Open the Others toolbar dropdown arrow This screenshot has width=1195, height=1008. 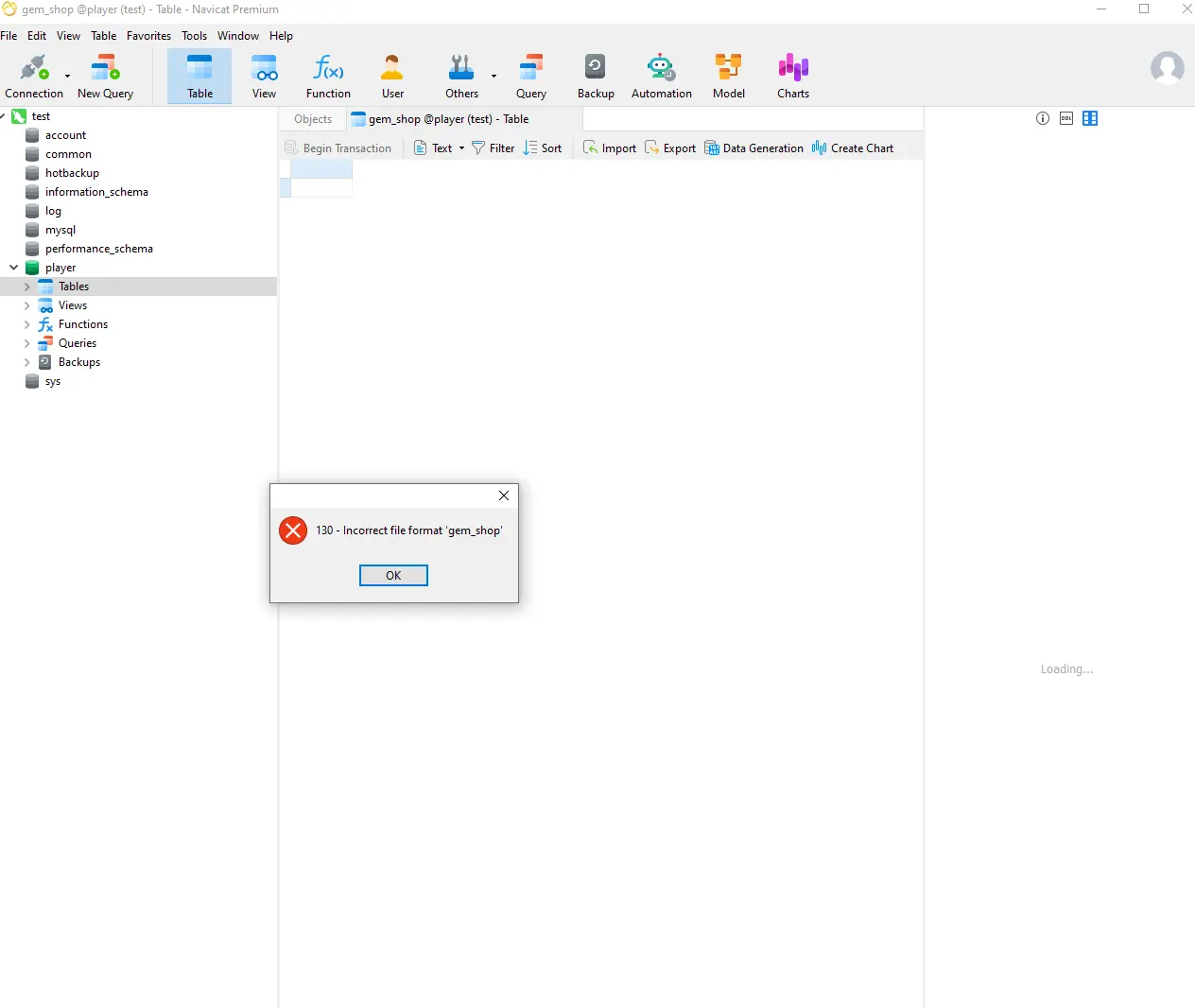tap(494, 76)
